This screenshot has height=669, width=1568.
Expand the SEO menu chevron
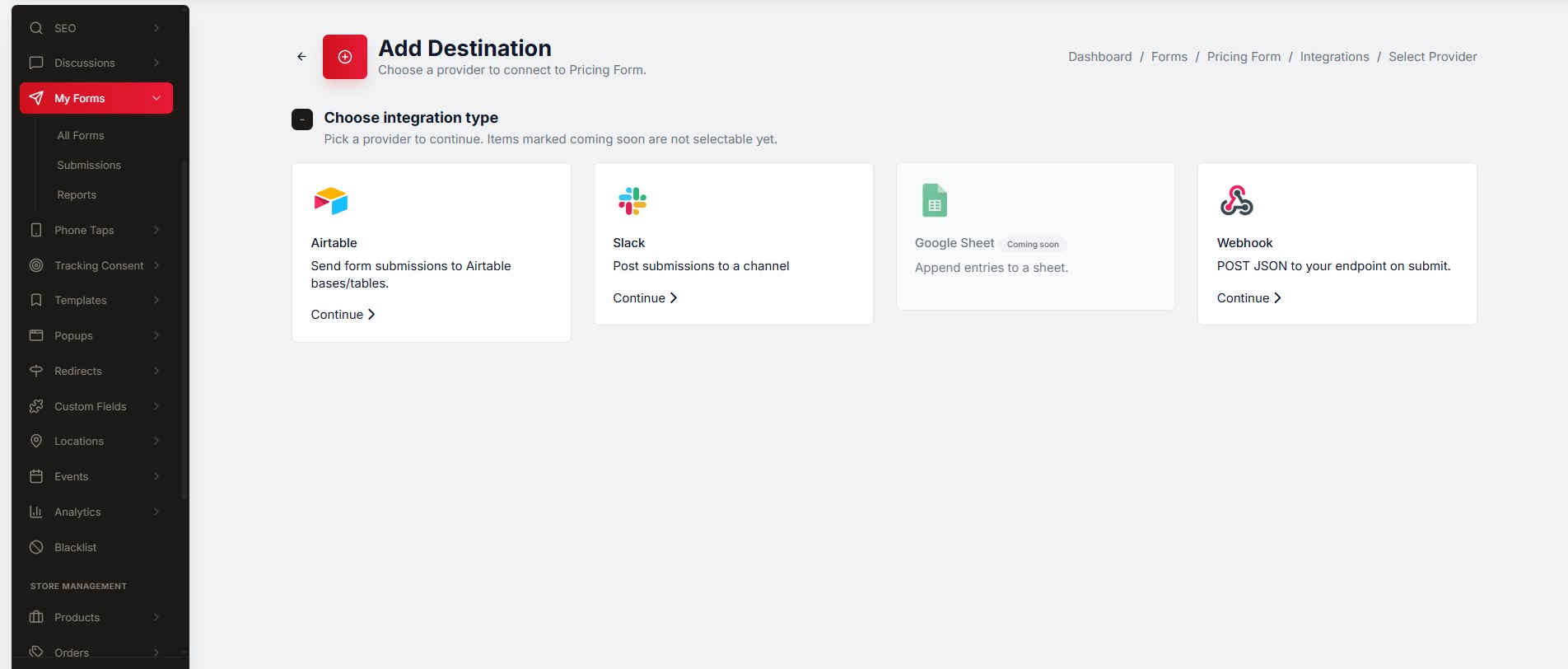click(156, 28)
